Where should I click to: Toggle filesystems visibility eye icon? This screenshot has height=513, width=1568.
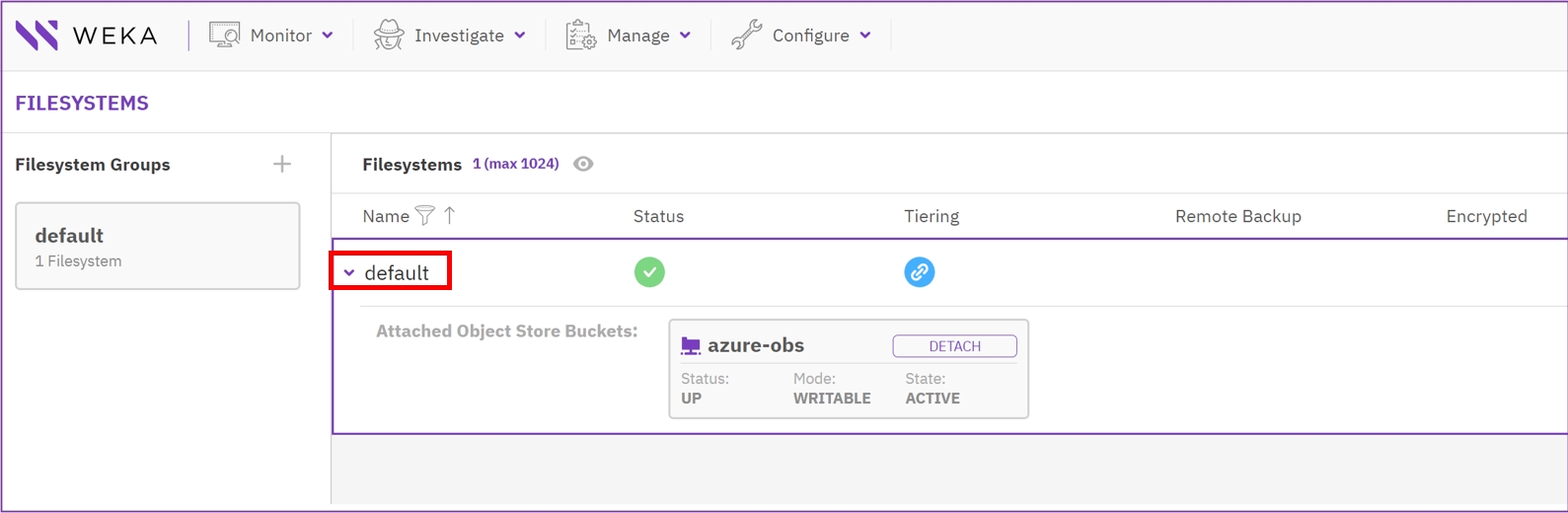point(583,164)
